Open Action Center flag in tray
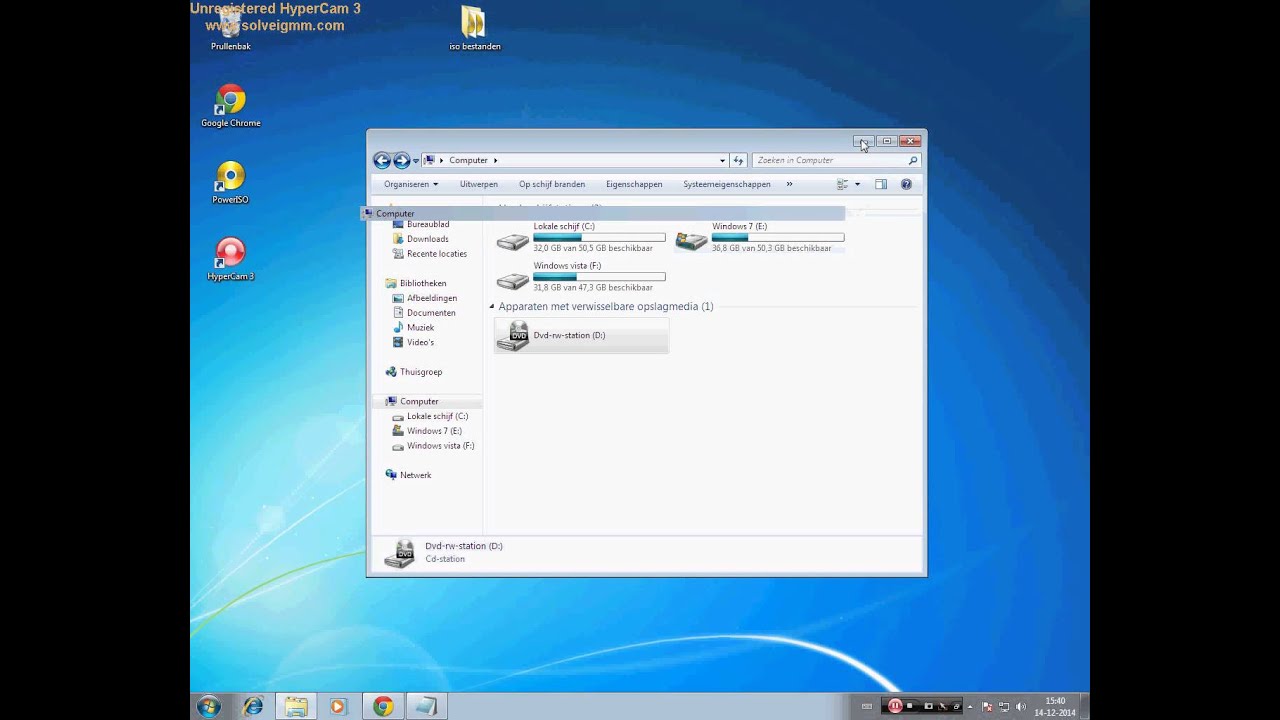 [x=988, y=707]
